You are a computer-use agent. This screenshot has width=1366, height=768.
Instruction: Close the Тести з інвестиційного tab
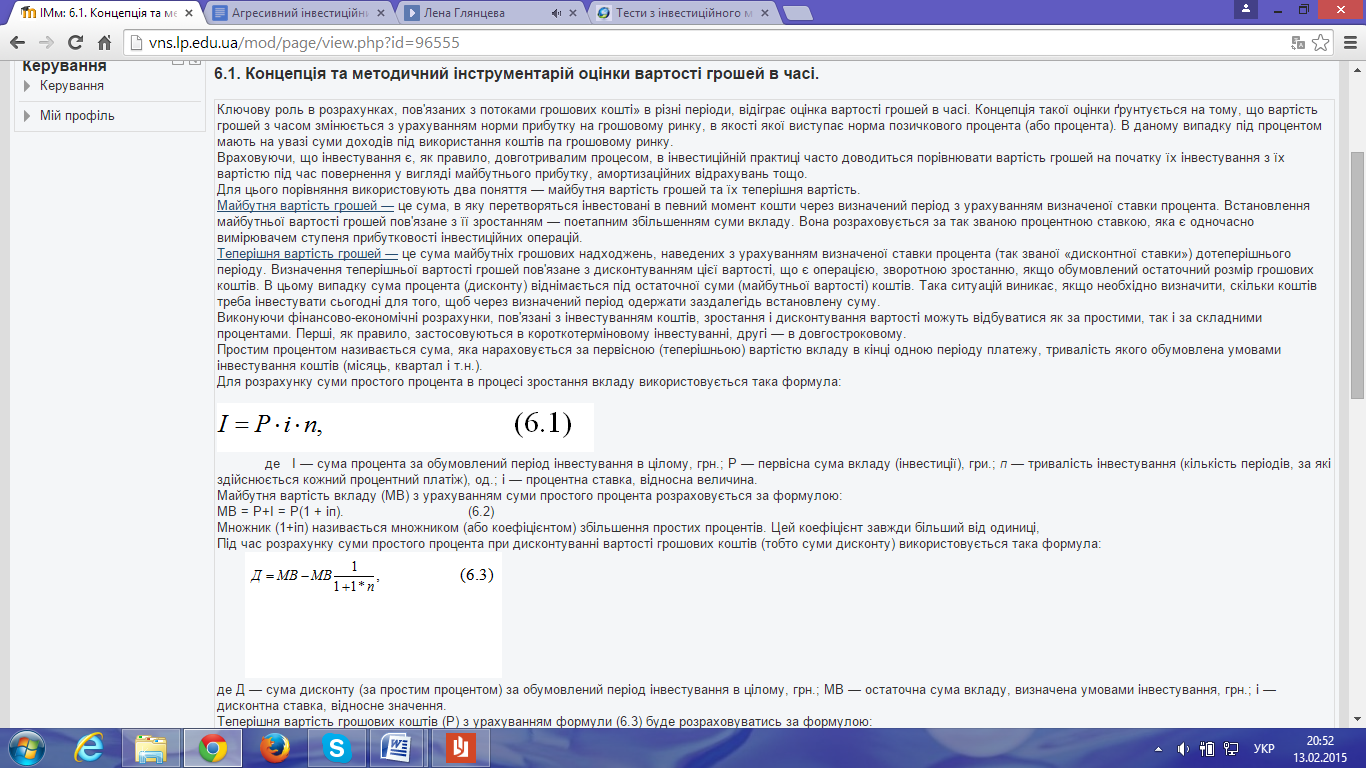pyautogui.click(x=763, y=13)
